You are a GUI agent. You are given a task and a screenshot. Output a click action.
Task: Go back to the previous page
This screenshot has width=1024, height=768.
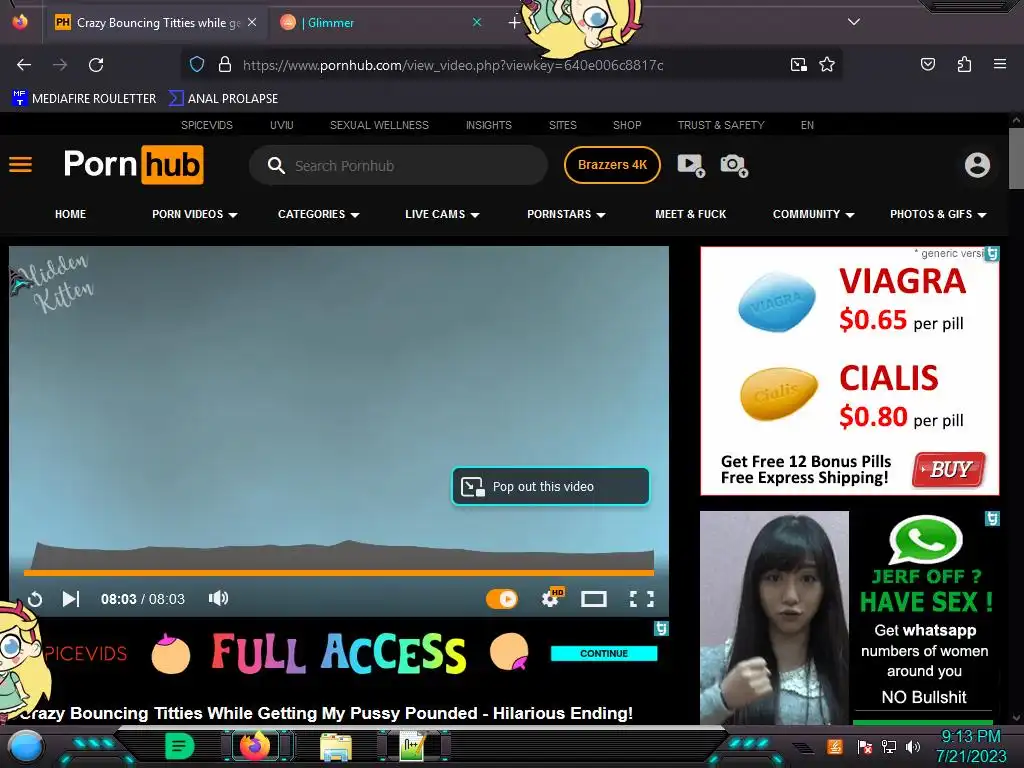click(x=24, y=65)
